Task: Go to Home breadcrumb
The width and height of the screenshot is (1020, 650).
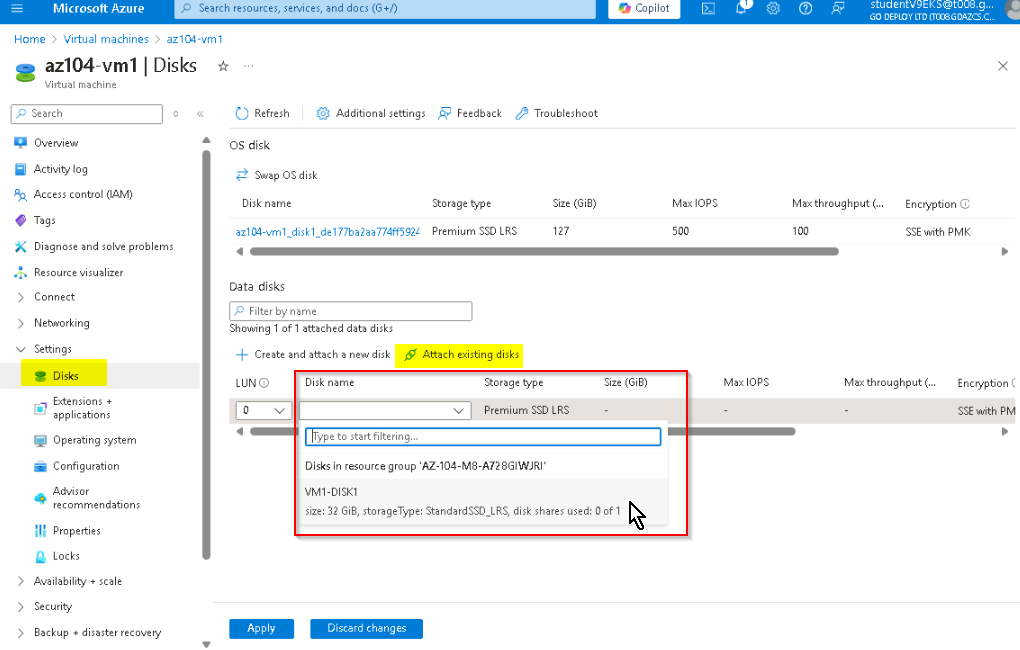Action: (30, 39)
